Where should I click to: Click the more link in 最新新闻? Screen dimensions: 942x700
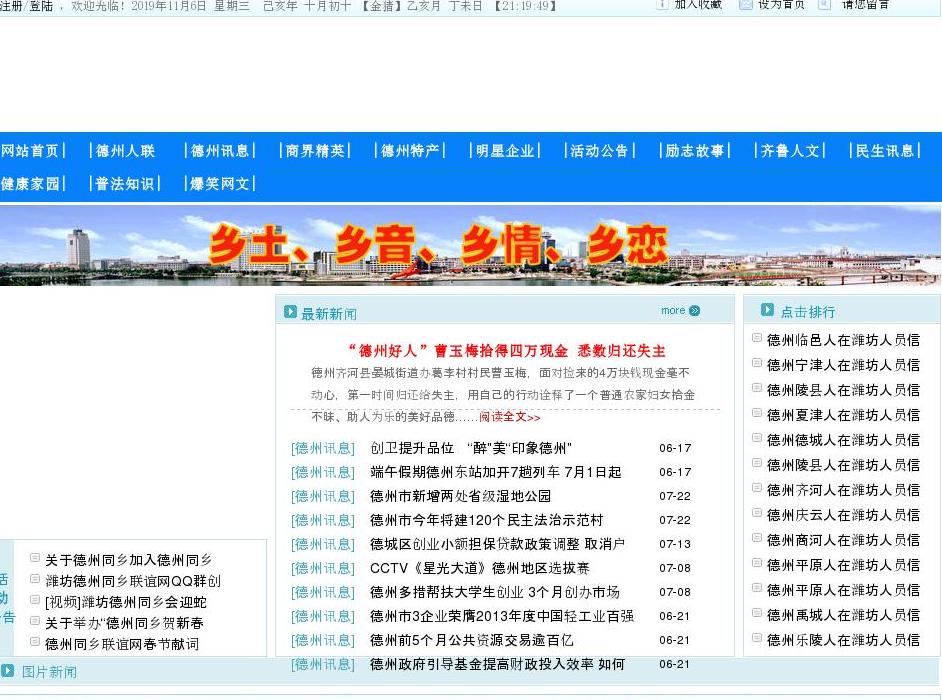point(673,311)
